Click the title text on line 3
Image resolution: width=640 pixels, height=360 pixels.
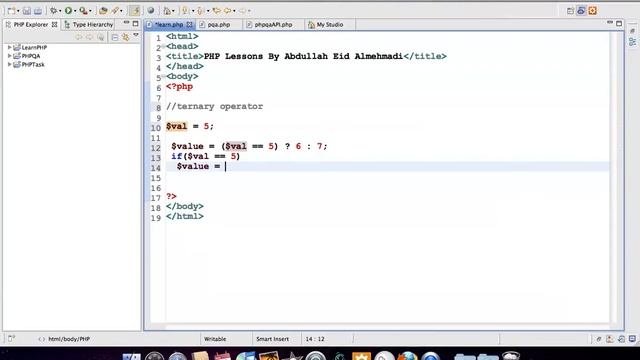tap(303, 56)
